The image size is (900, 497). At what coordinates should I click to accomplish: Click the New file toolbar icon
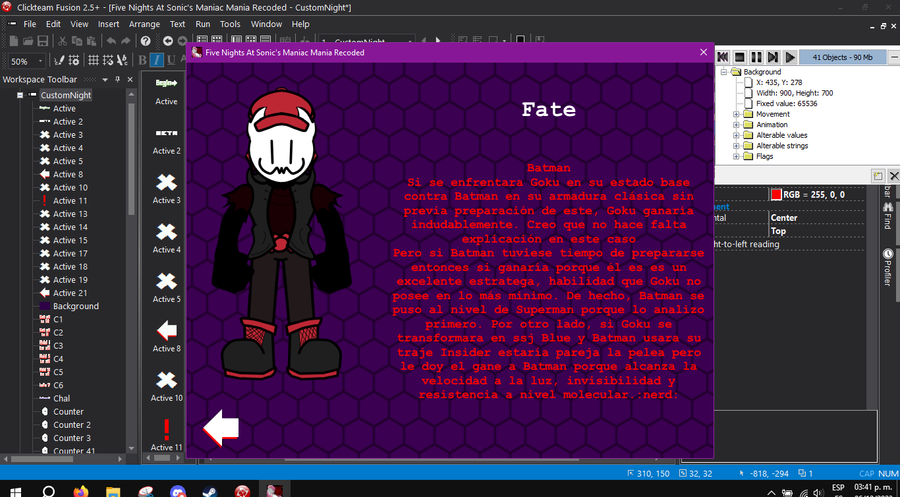(14, 41)
